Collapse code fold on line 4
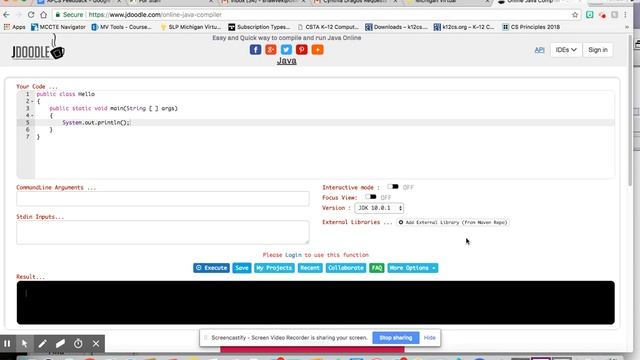This screenshot has width=640, height=360. tap(32, 116)
